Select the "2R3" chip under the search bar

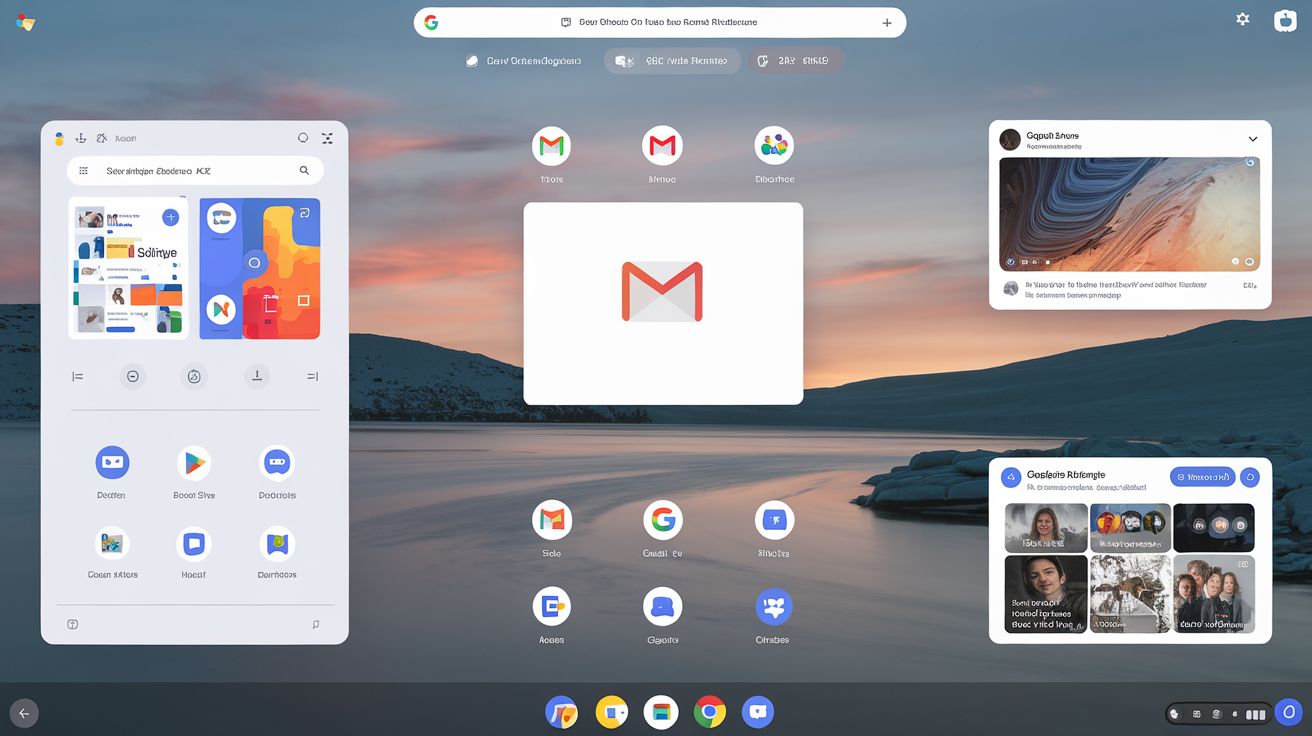(x=796, y=61)
